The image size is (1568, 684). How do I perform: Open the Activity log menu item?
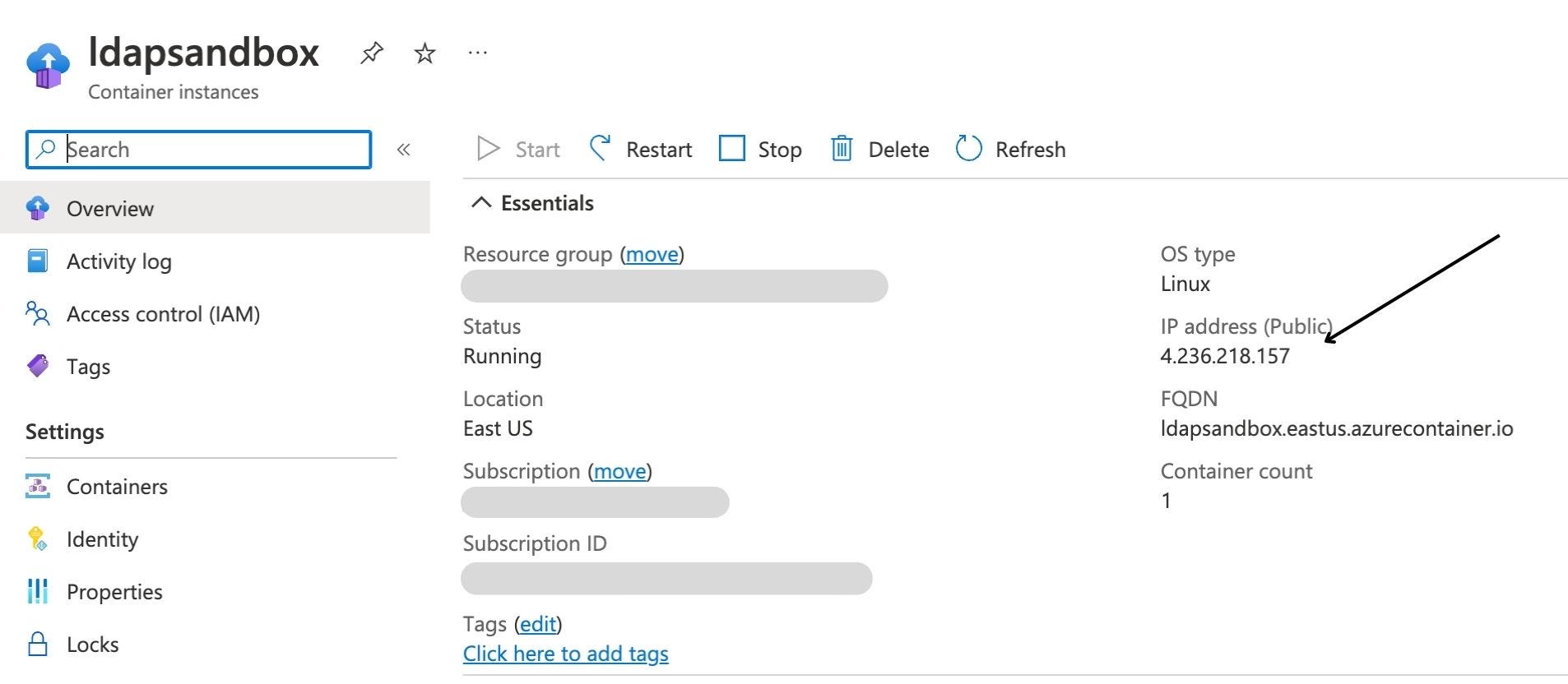pos(118,261)
